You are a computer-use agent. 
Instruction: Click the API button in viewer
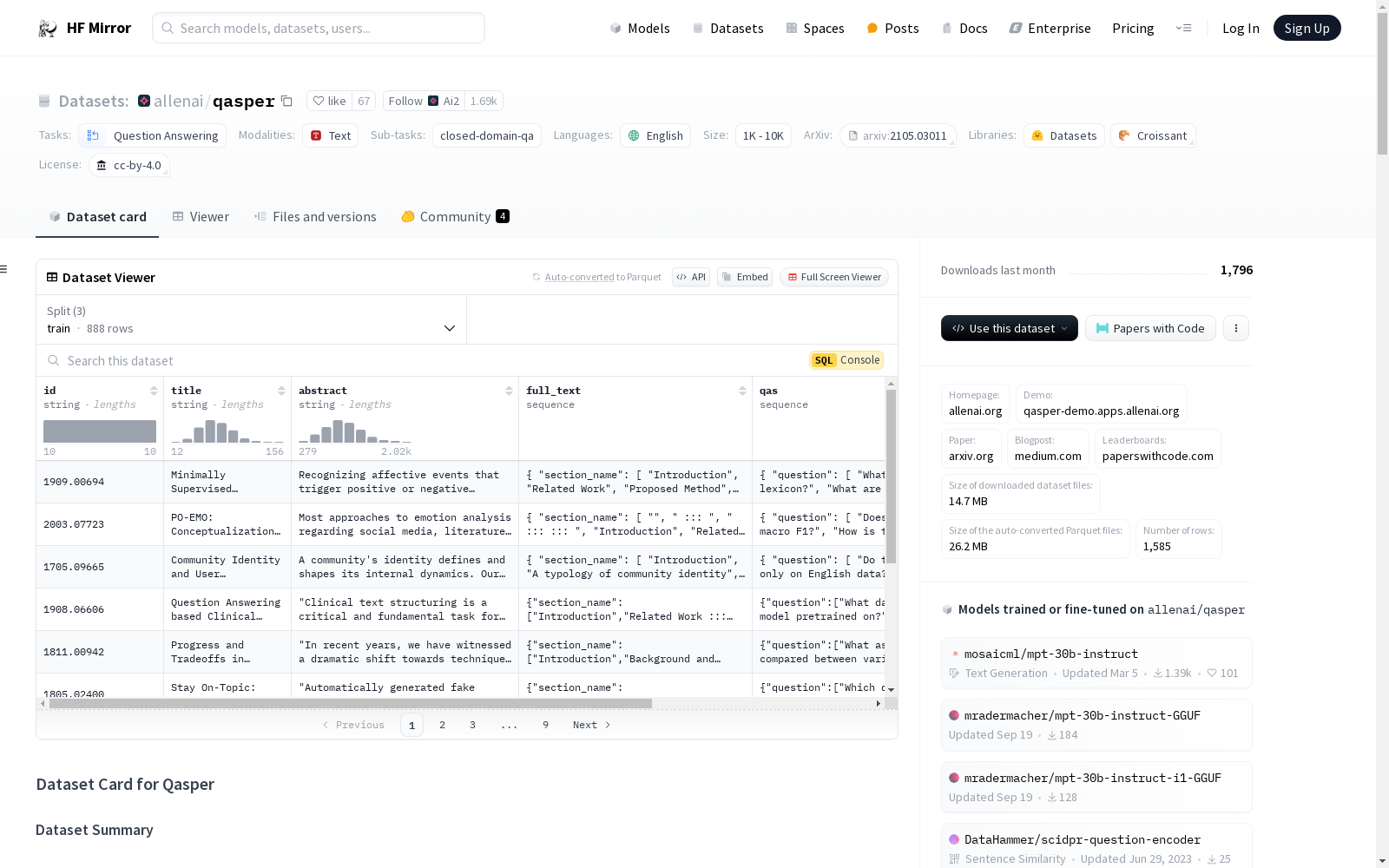(691, 277)
